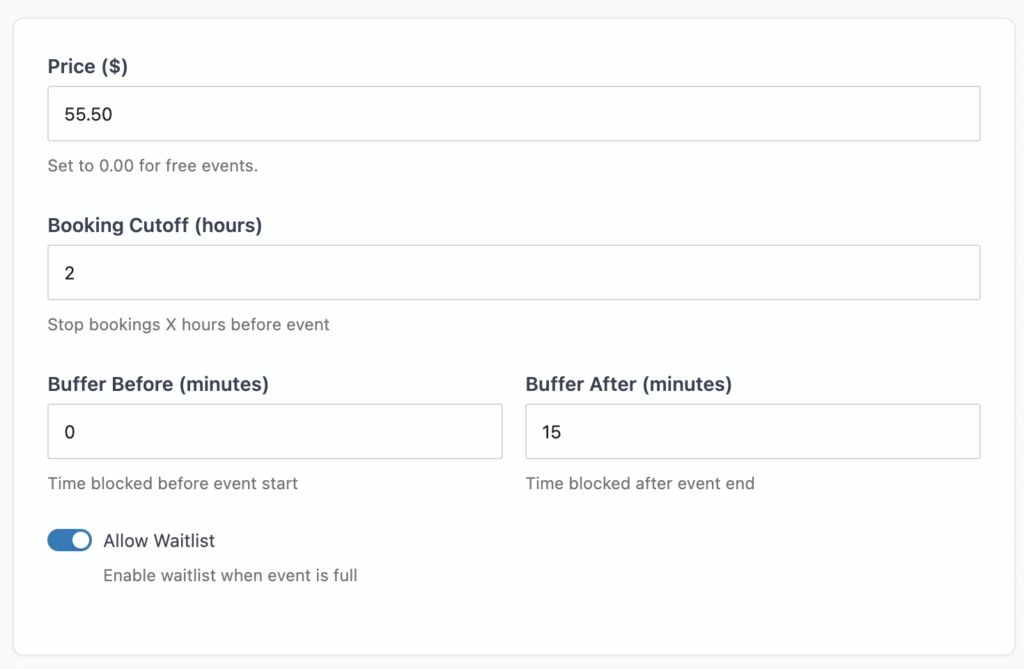Screen dimensions: 1024x669
Task: Place cursor on the 55.50 price value
Action: pyautogui.click(x=89, y=114)
